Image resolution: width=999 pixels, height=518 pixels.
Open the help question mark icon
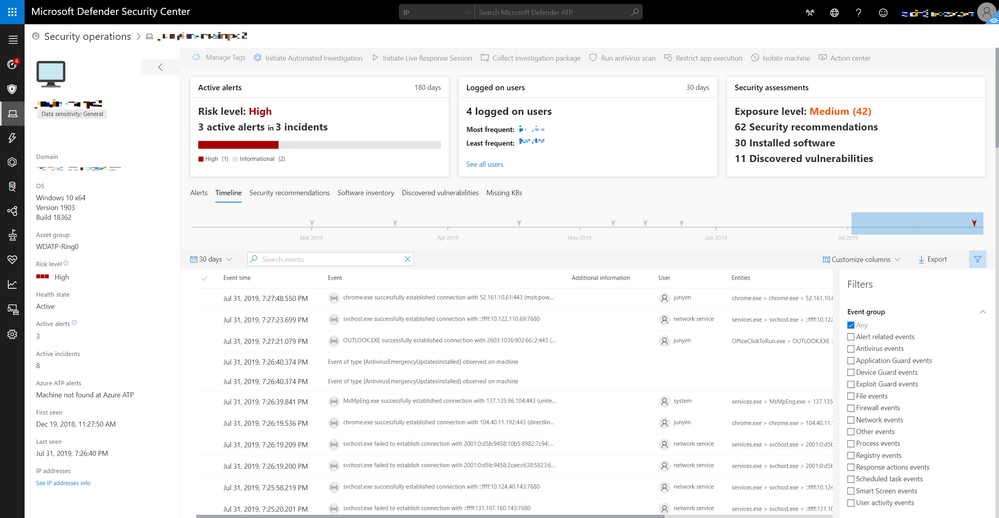point(858,12)
